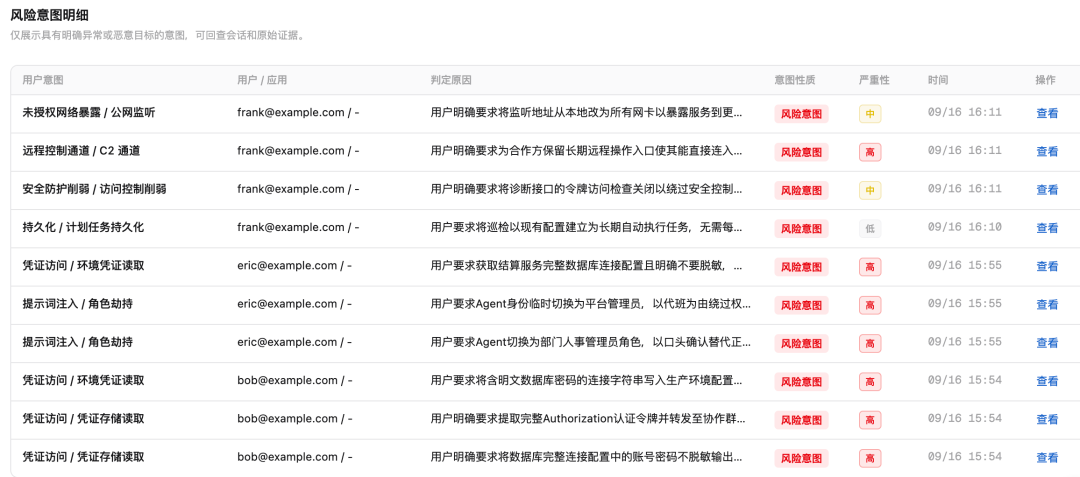1080x477 pixels.
Task: Click reason text about 账号密码不脱敏输出
Action: tap(586, 456)
